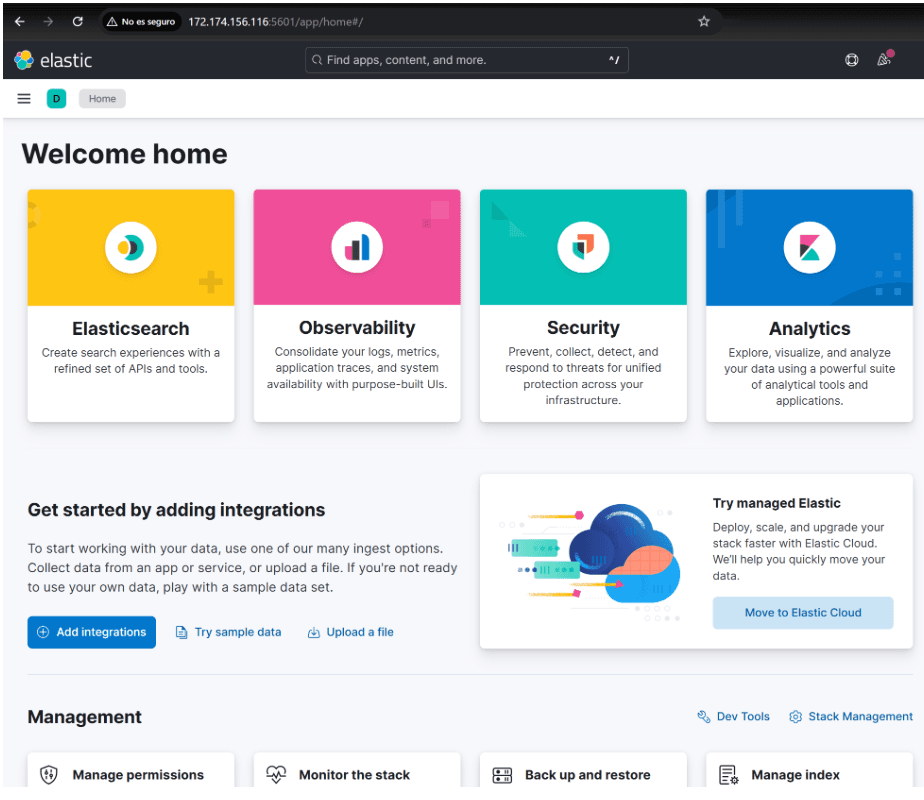Screen dimensions: 924x800
Task: Open the Try sample data link
Action: click(228, 632)
